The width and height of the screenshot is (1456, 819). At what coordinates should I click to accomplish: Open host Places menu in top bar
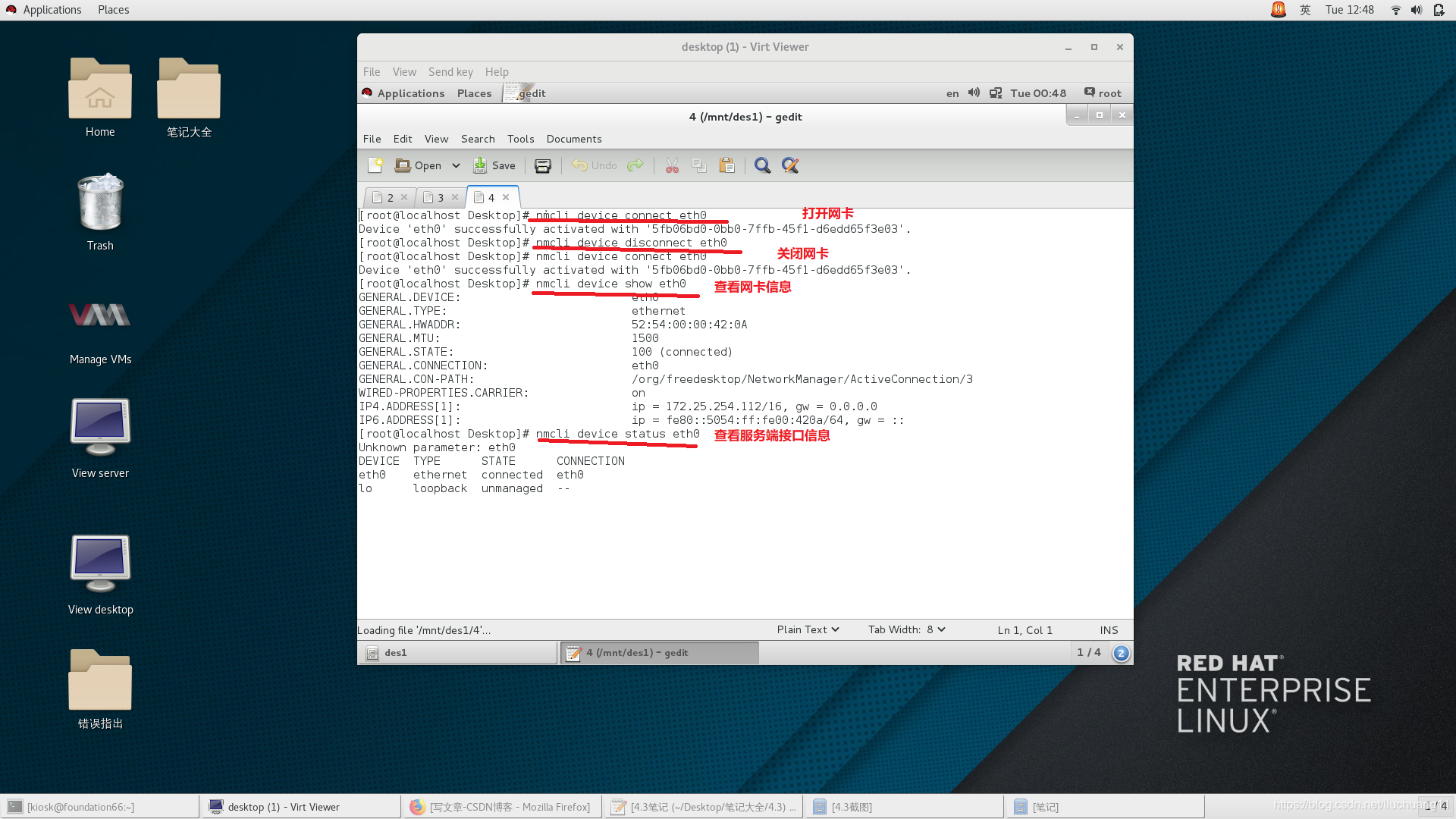(x=113, y=10)
